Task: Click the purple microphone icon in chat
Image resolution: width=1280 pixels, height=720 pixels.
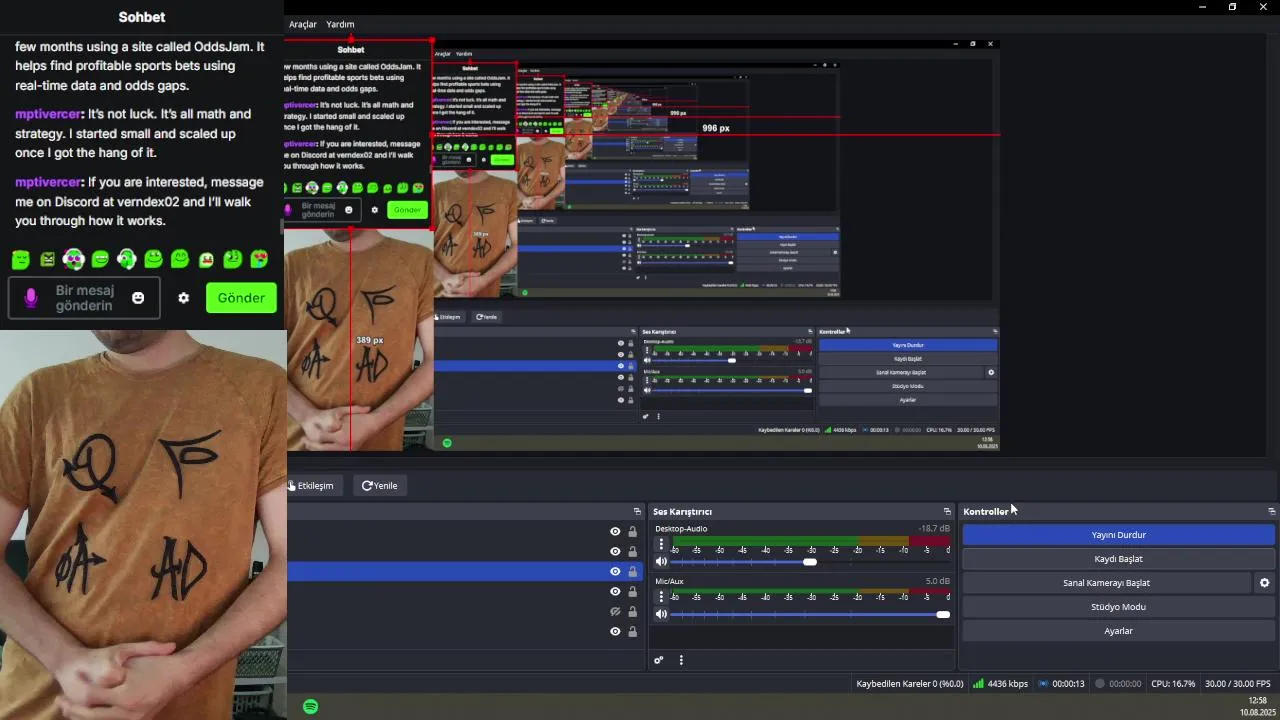Action: click(x=31, y=298)
